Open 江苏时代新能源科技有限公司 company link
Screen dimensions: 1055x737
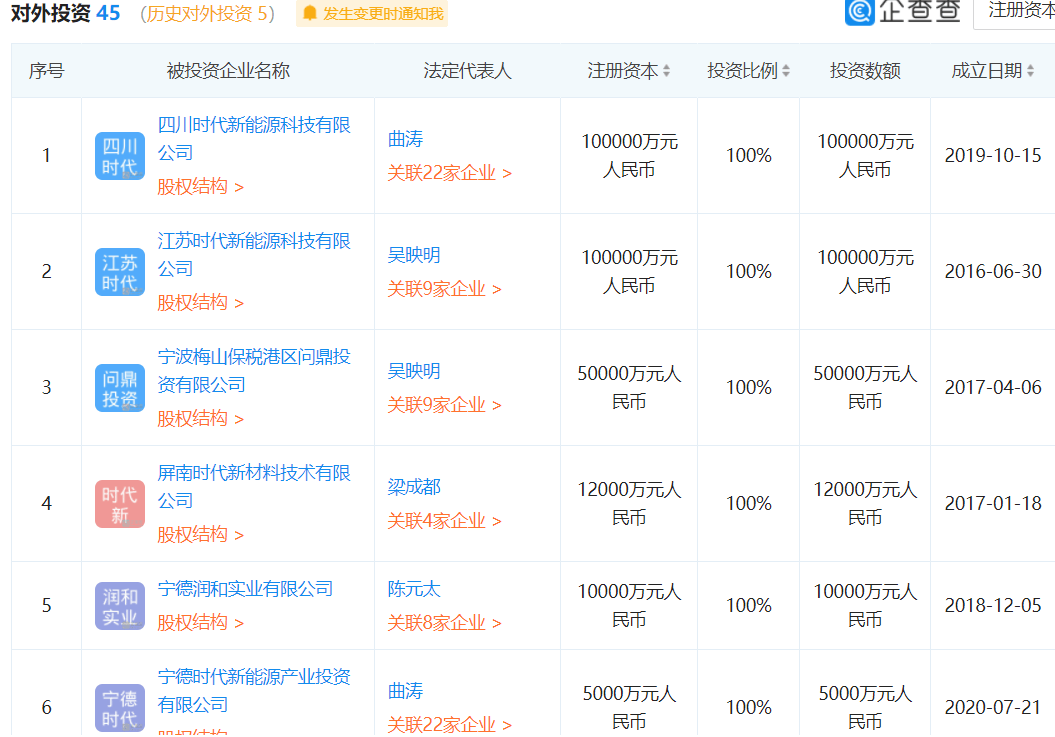coord(254,254)
